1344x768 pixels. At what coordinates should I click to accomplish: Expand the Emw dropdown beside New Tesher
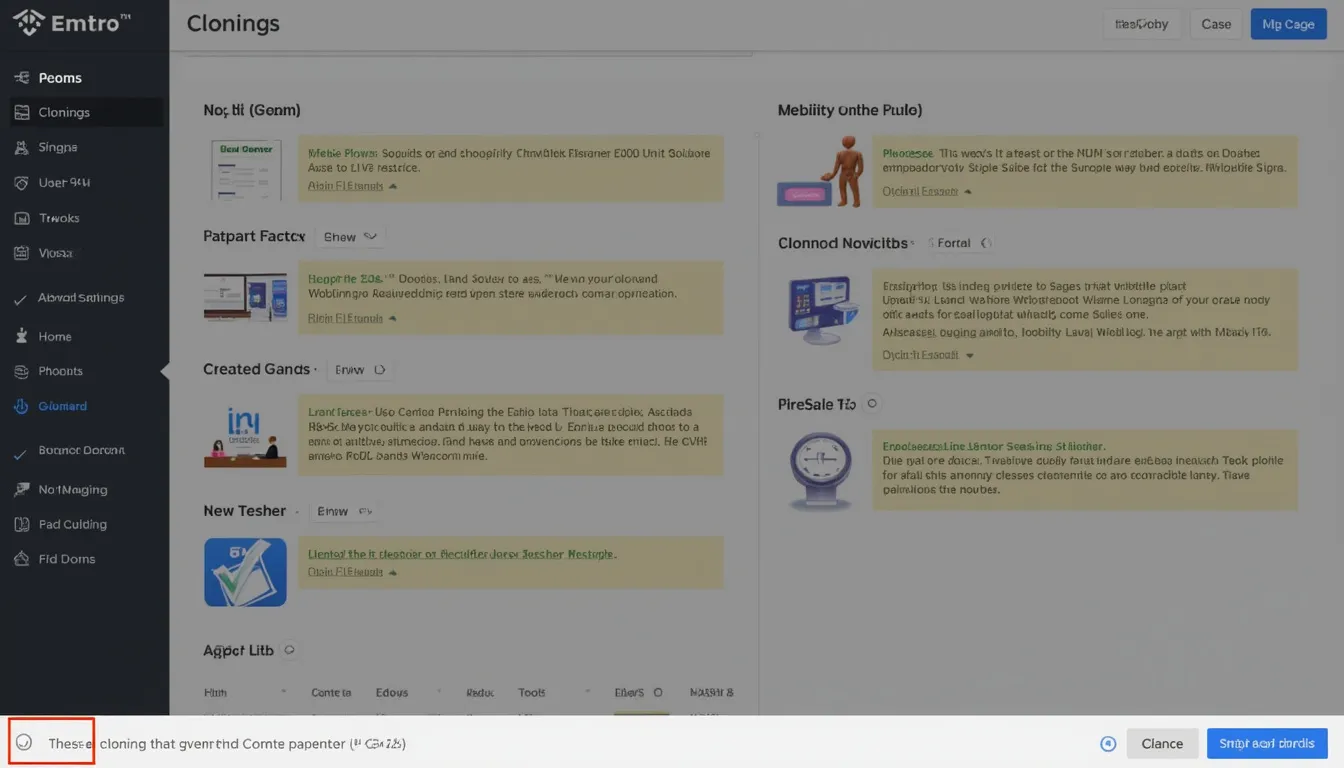(344, 511)
